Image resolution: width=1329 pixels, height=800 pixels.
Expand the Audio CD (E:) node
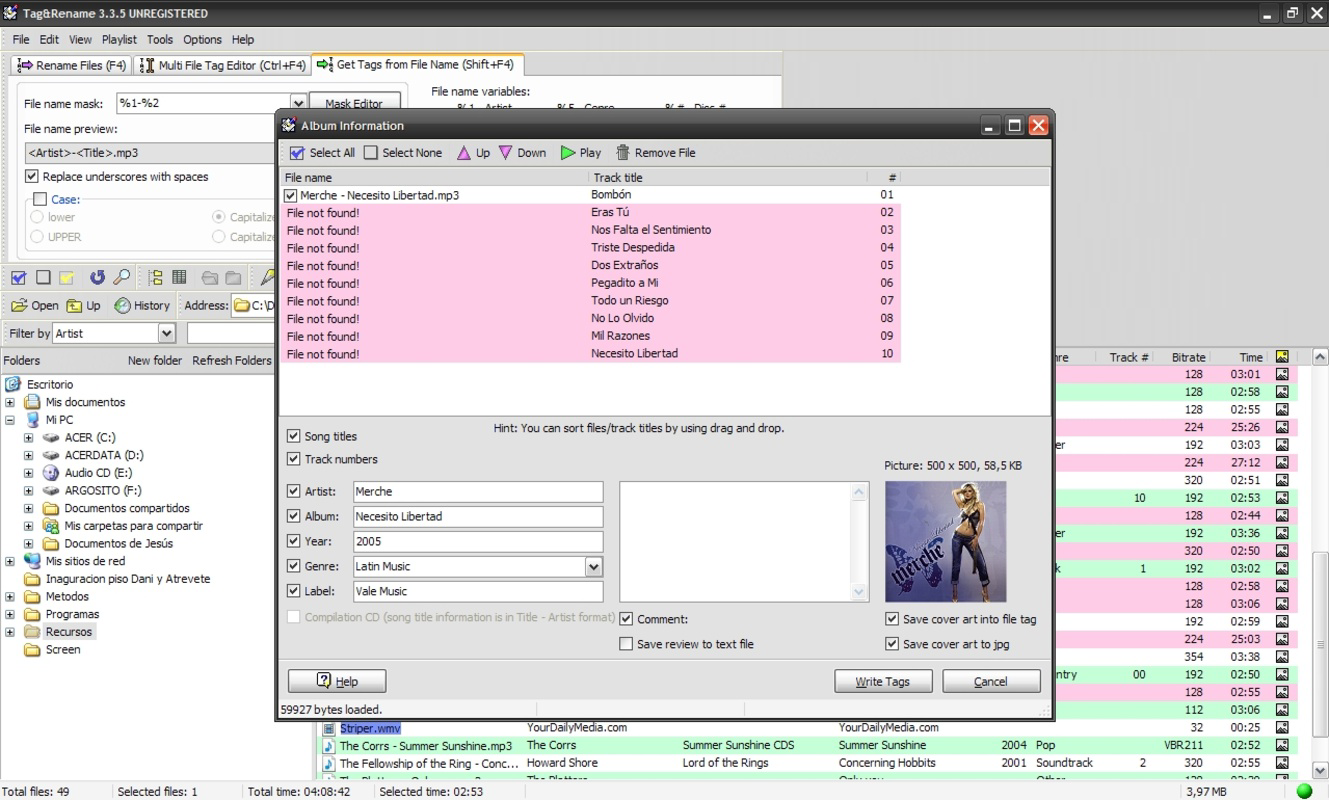[x=29, y=473]
